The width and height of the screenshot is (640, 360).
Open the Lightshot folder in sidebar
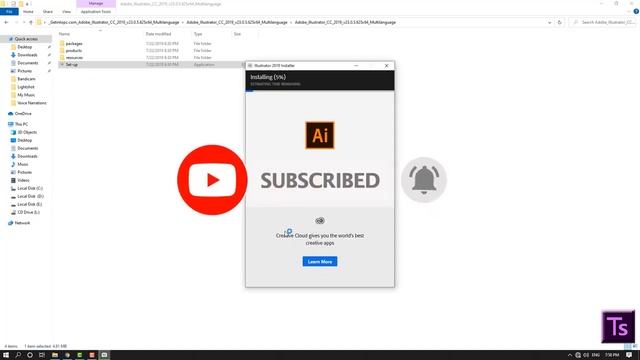click(26, 87)
